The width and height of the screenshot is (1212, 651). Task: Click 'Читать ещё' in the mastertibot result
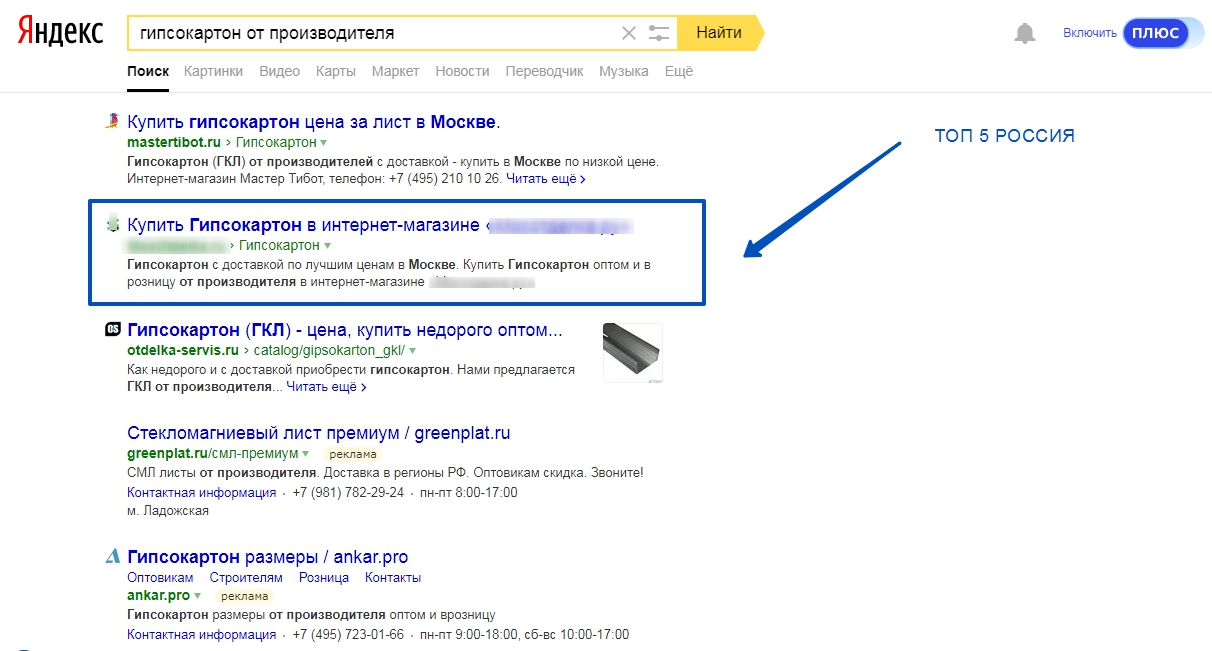coord(545,179)
